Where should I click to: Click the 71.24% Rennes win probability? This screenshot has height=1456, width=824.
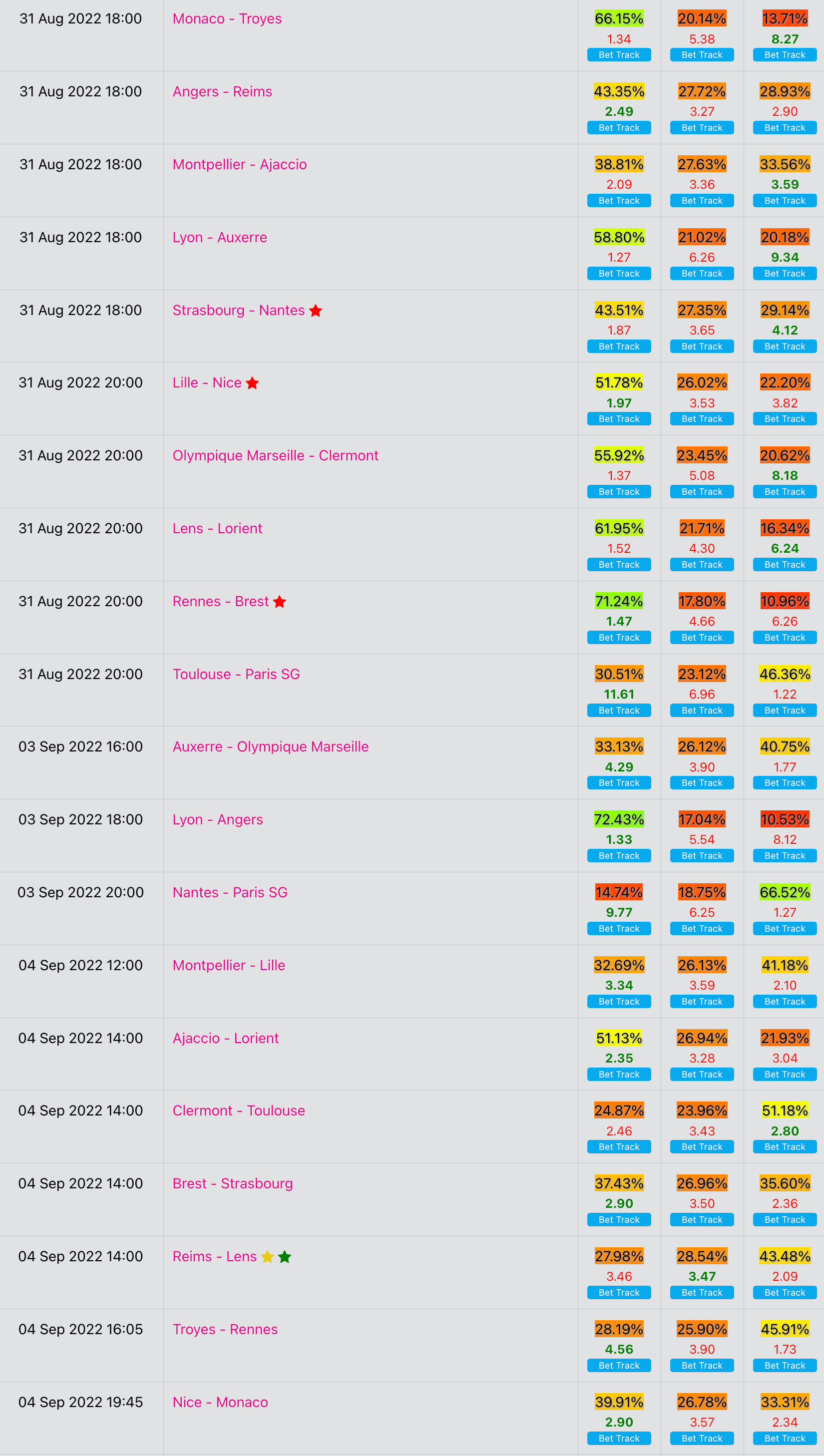619,601
